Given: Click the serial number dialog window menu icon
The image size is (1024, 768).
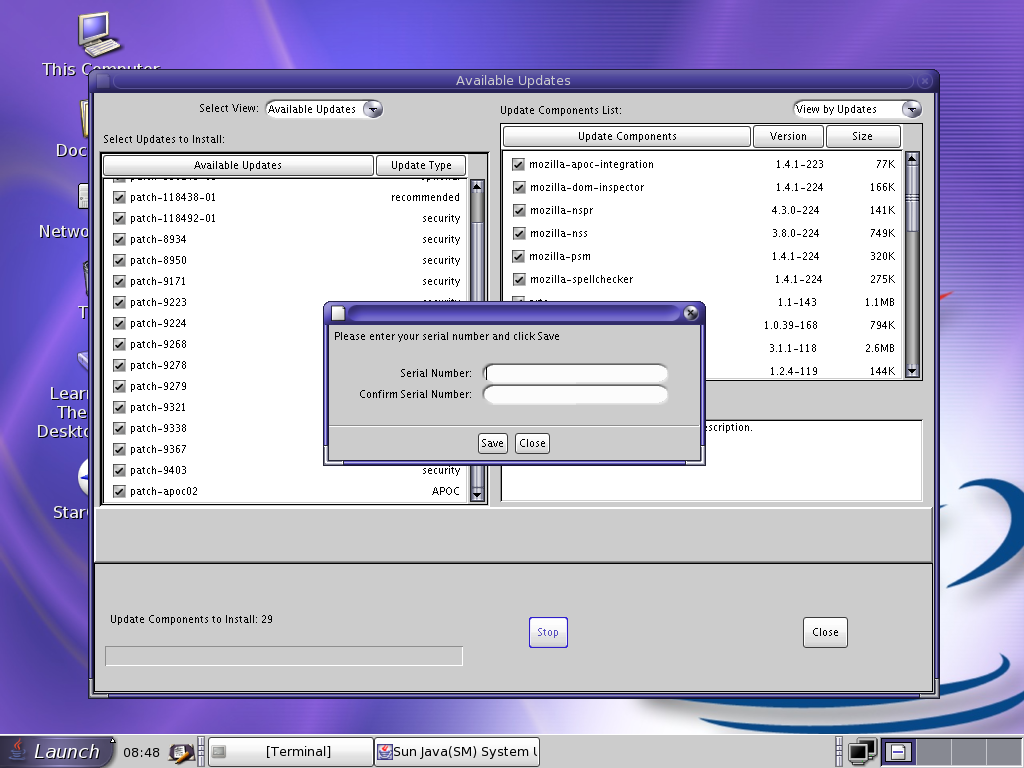Looking at the screenshot, I should click(338, 313).
